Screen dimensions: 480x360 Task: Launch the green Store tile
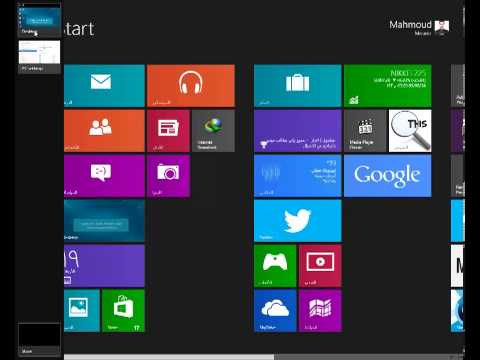pos(123,311)
